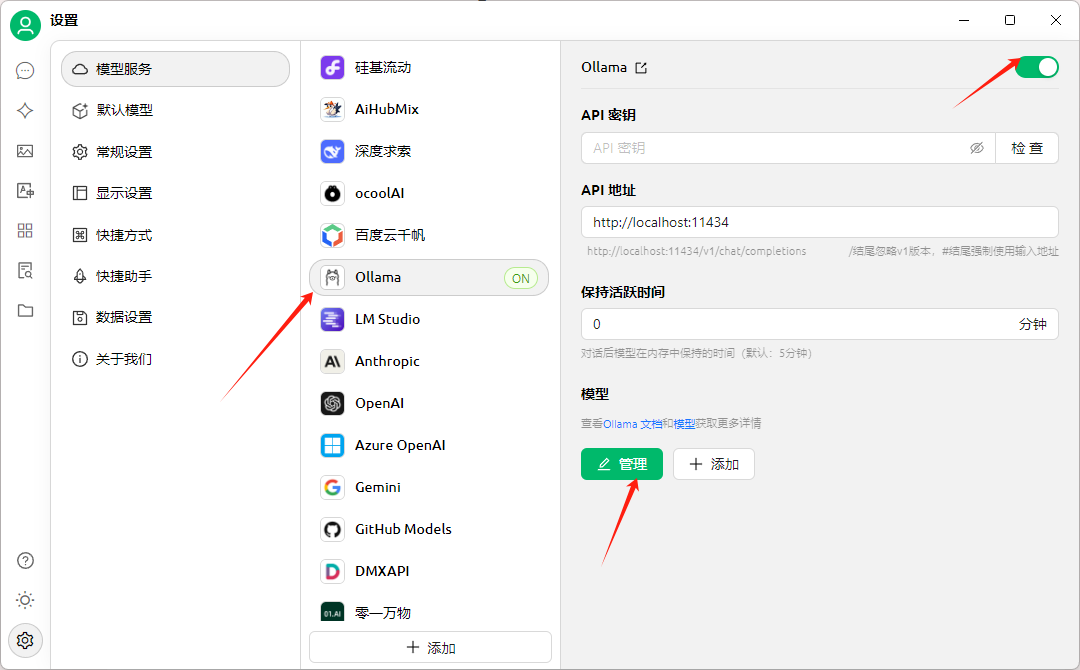The width and height of the screenshot is (1080, 670).
Task: Click the Ollama title in right panel
Action: tap(604, 67)
